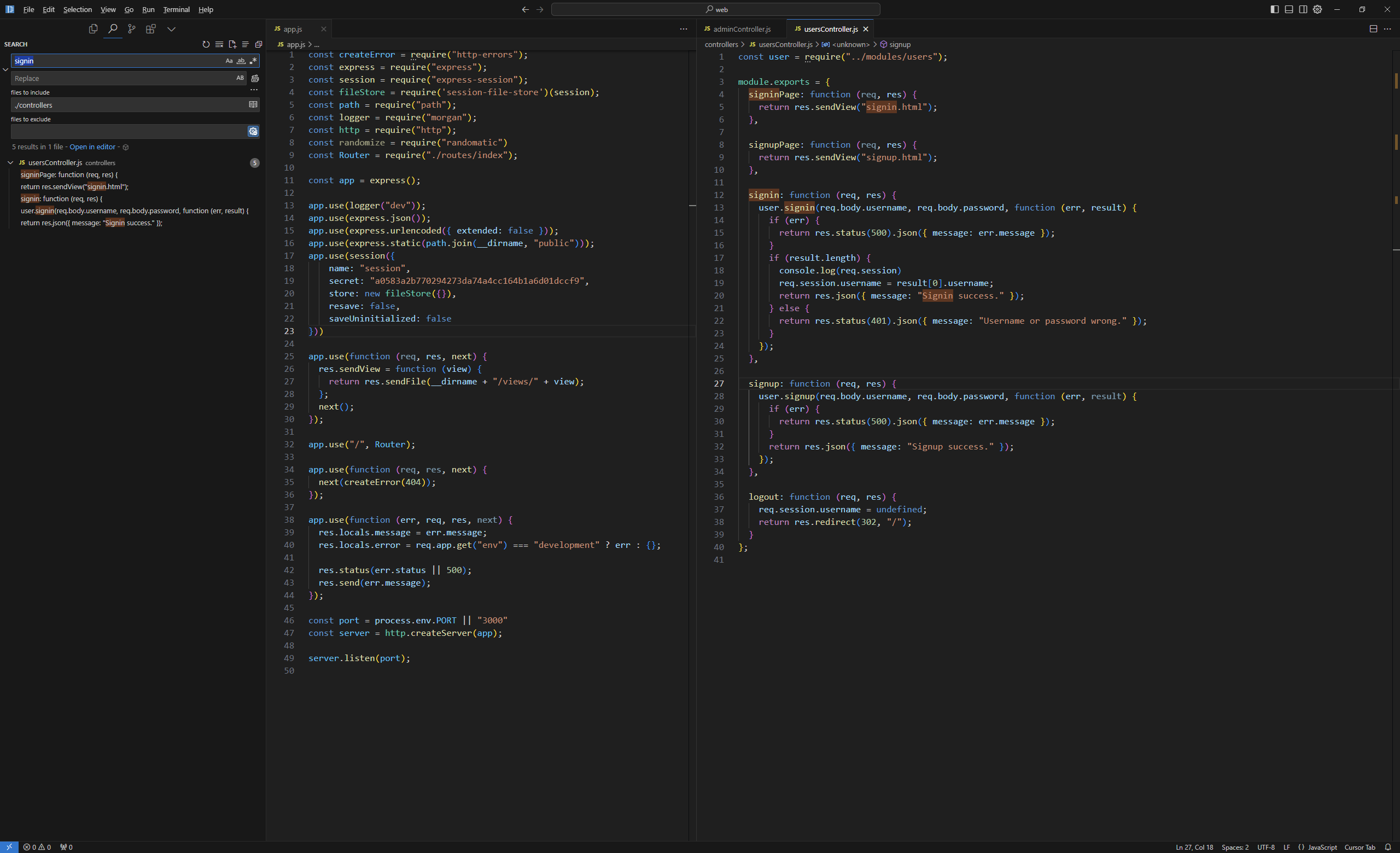Viewport: 1400px width, 853px height.
Task: Click the cube icon after Open in editor
Action: (126, 147)
